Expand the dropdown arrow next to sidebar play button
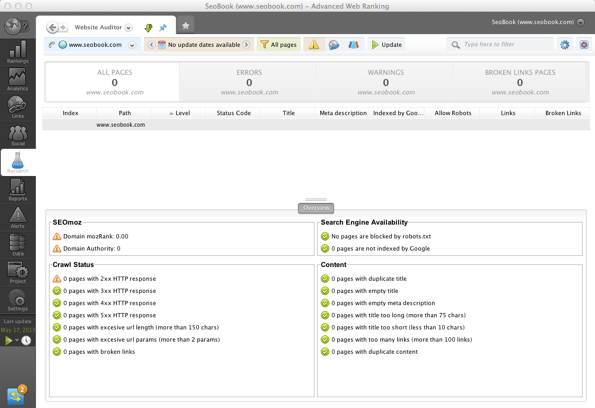The width and height of the screenshot is (595, 408). 17,340
